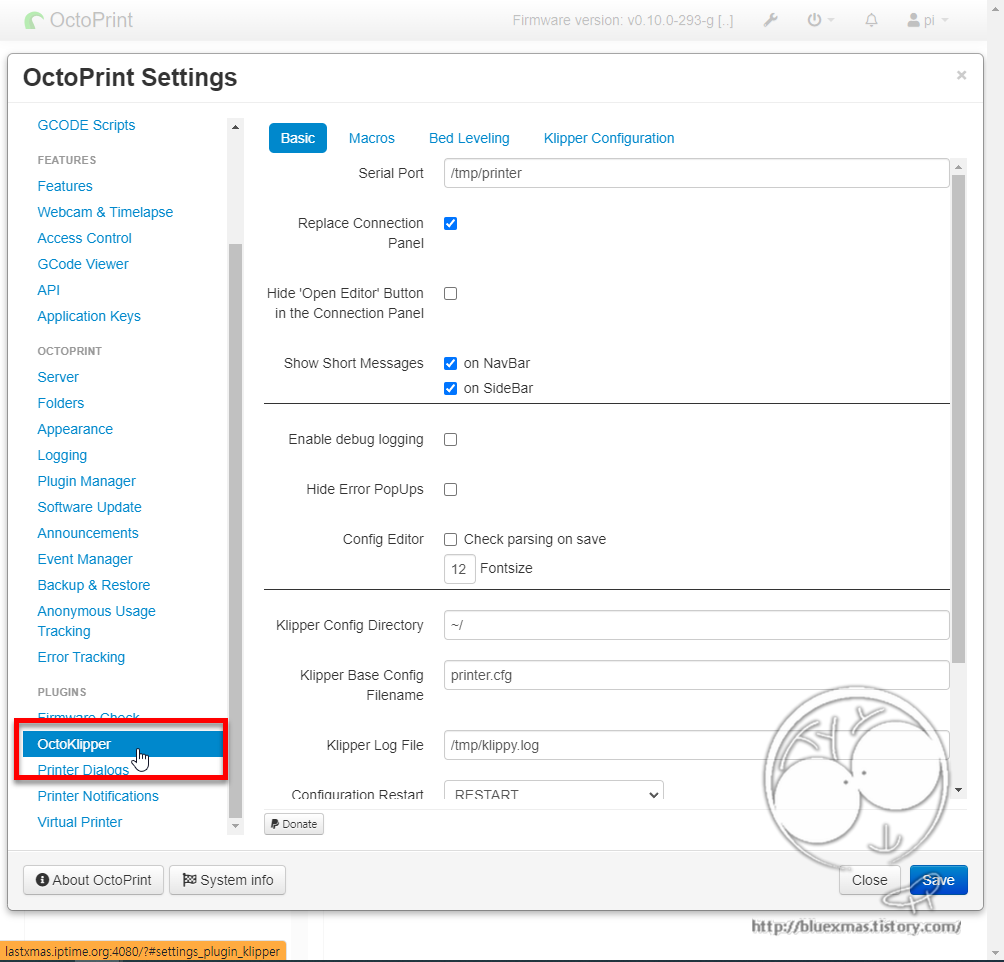Open Folders settings
This screenshot has height=962, width=1004.
[x=61, y=403]
